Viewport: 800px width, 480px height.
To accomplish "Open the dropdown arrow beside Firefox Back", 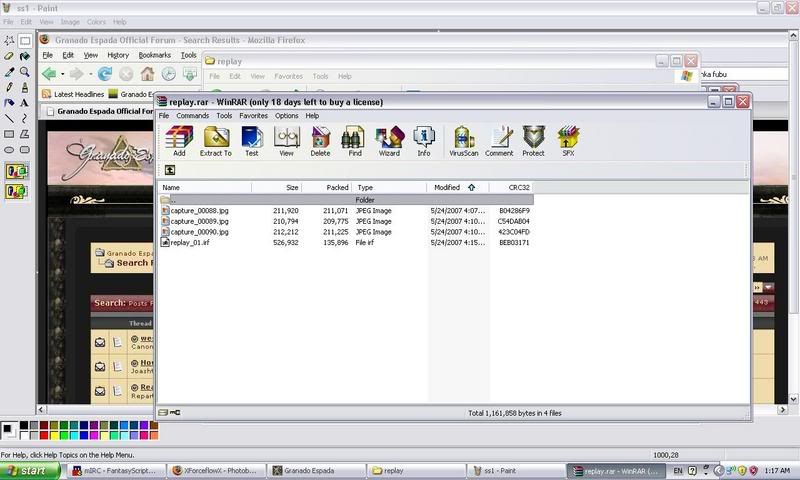I will tap(63, 74).
